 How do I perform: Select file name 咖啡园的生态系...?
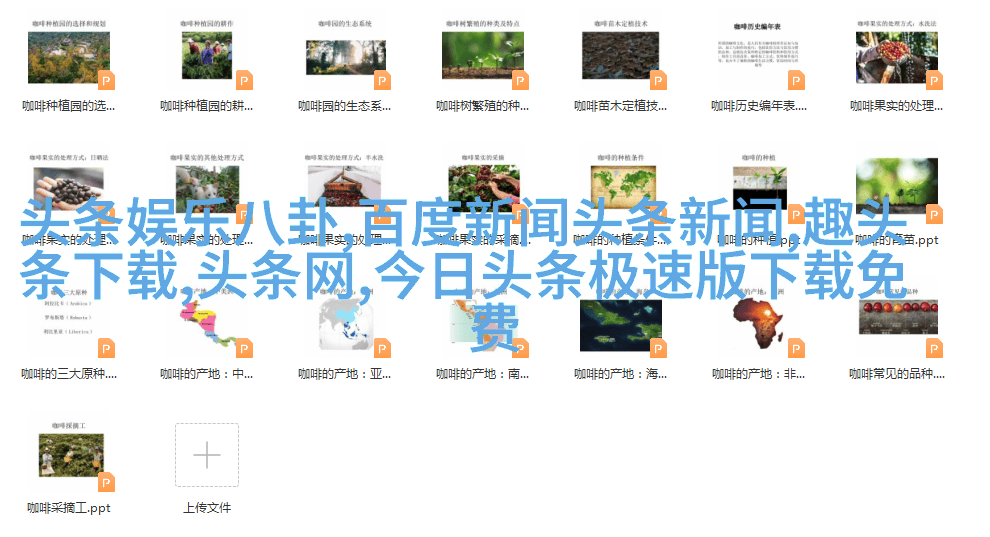345,106
